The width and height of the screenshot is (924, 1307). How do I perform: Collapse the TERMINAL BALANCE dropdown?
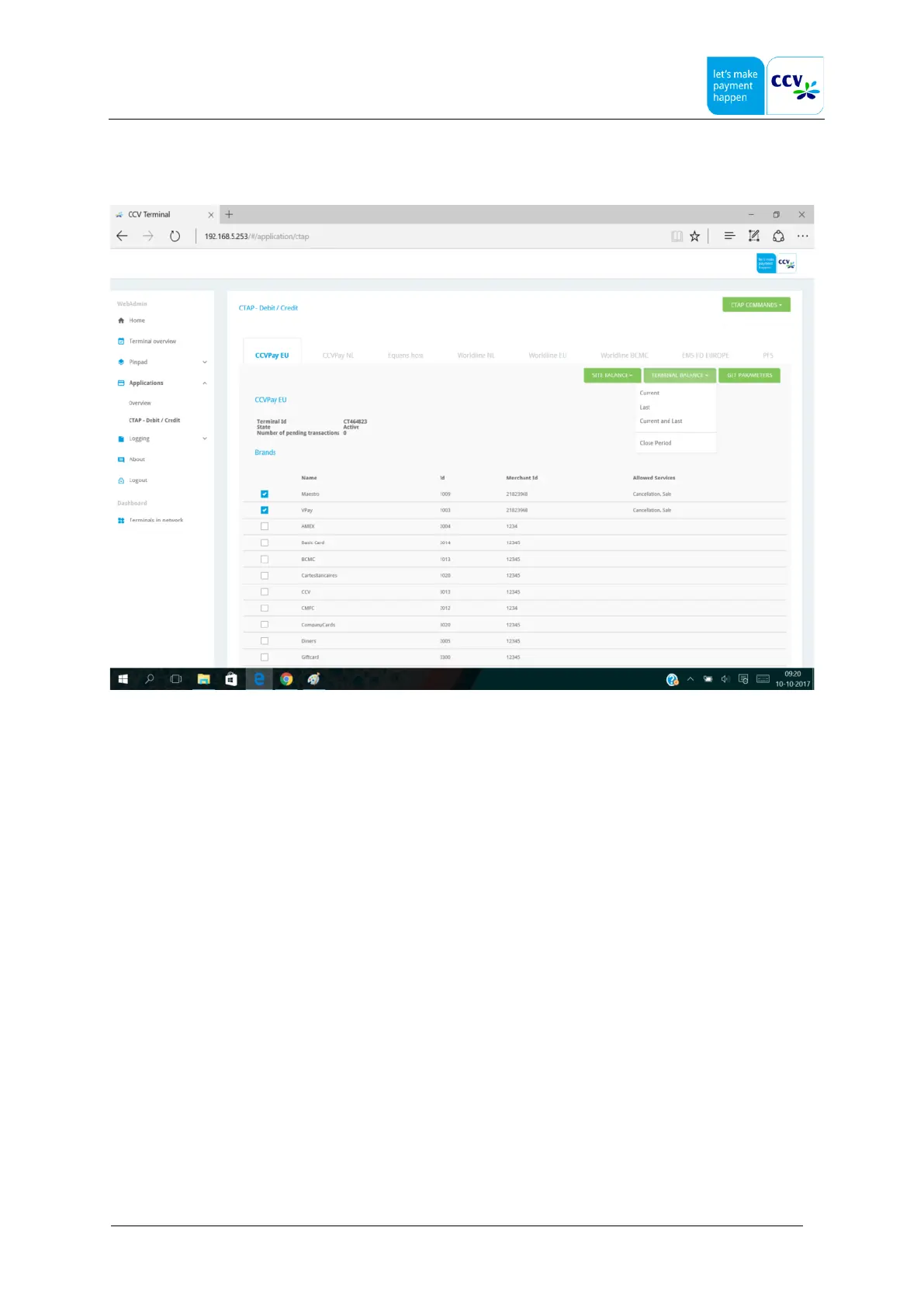point(680,376)
